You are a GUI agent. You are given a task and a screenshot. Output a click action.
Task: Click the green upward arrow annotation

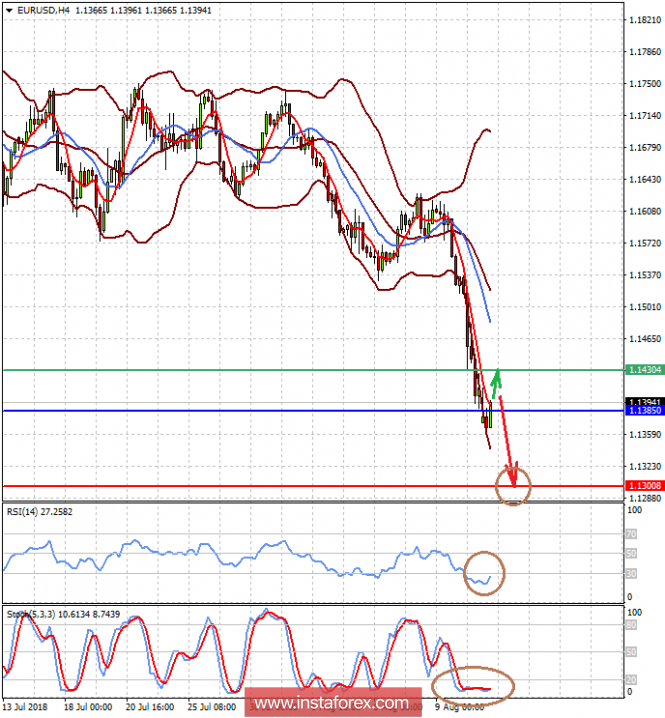(x=496, y=384)
